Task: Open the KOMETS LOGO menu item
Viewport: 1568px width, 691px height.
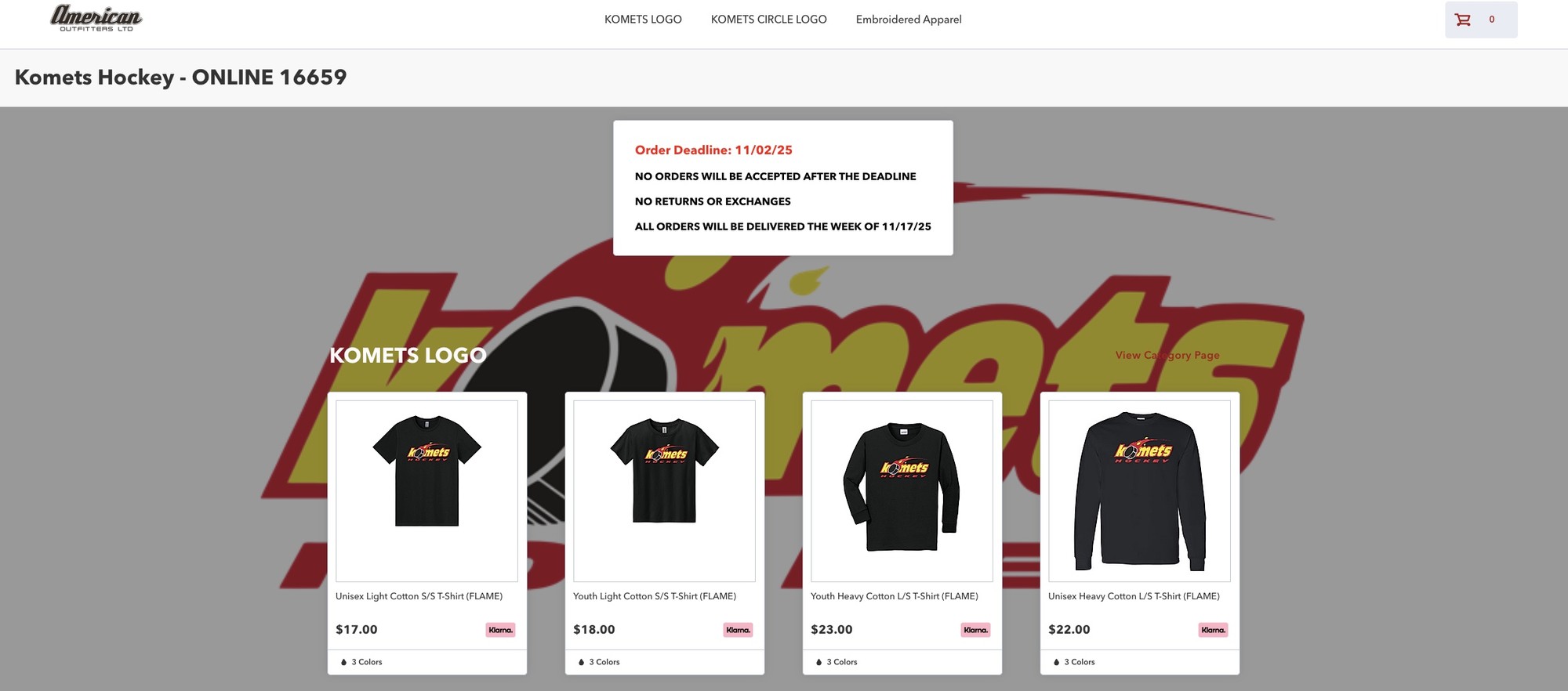Action: pos(643,20)
